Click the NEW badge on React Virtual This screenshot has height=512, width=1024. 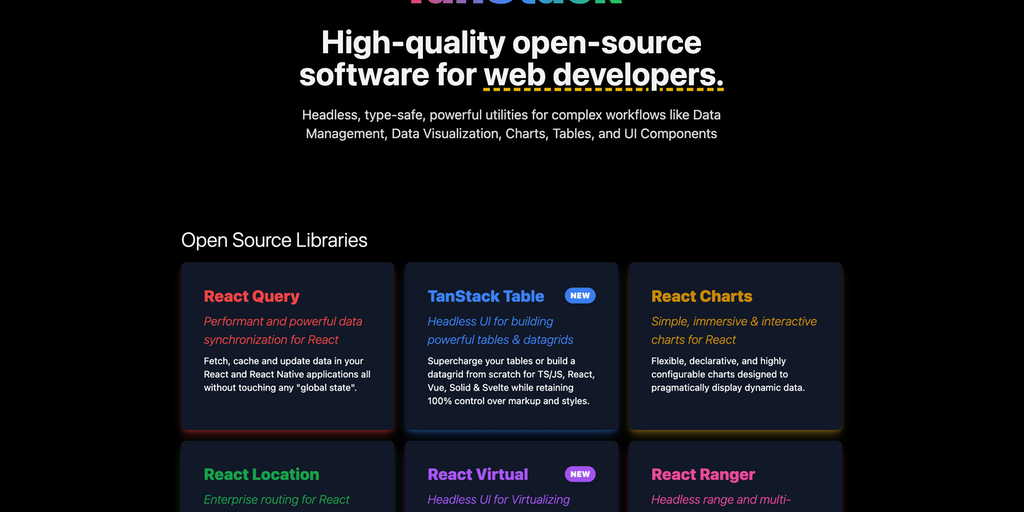(x=580, y=474)
